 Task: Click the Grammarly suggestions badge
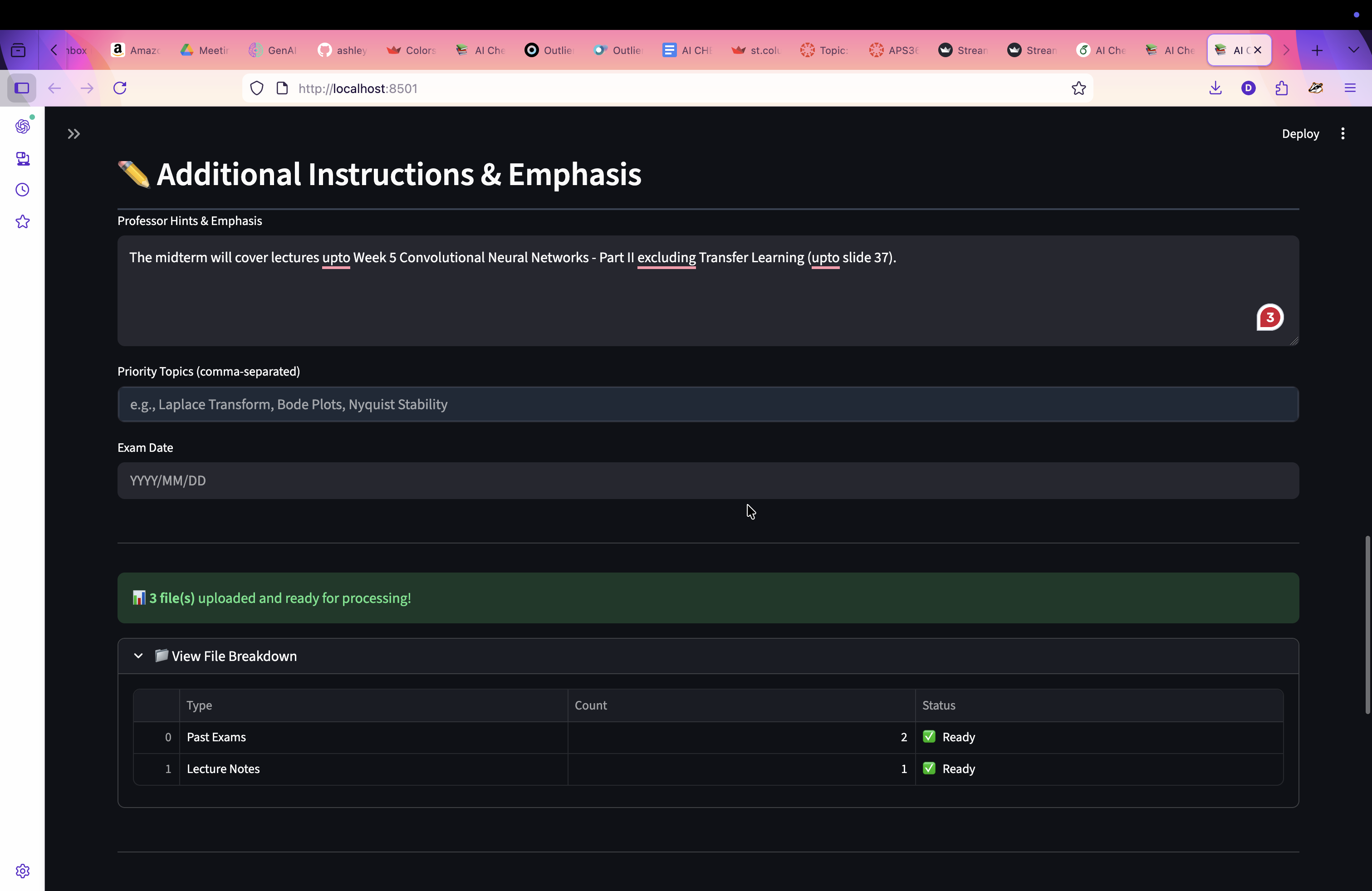pos(1269,318)
